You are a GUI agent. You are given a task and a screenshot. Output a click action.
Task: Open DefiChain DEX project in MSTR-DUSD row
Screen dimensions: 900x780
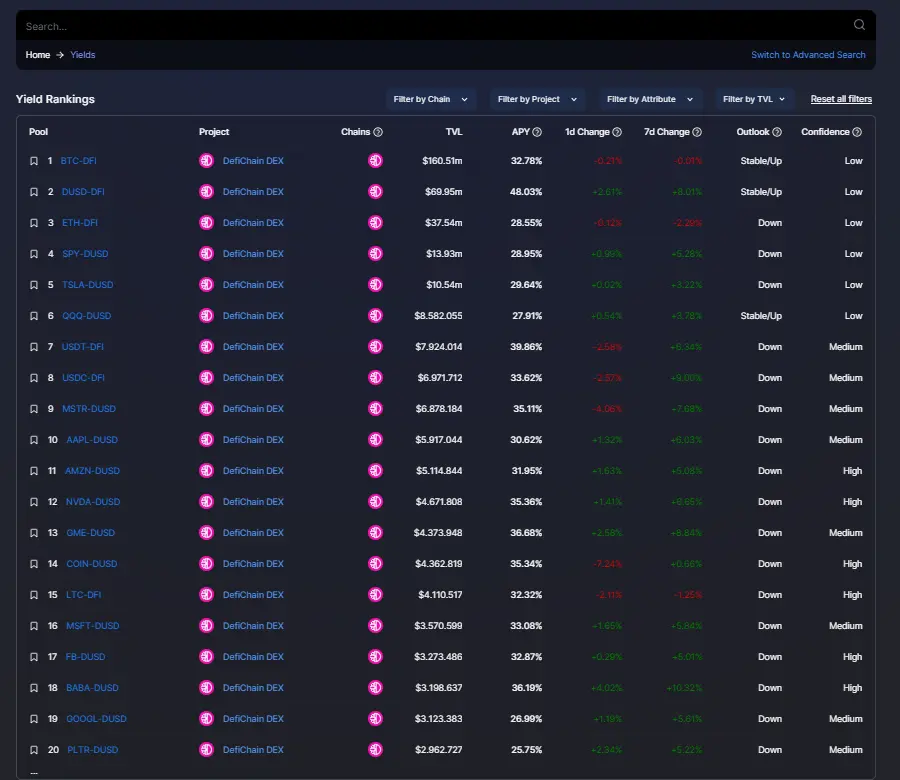(253, 409)
